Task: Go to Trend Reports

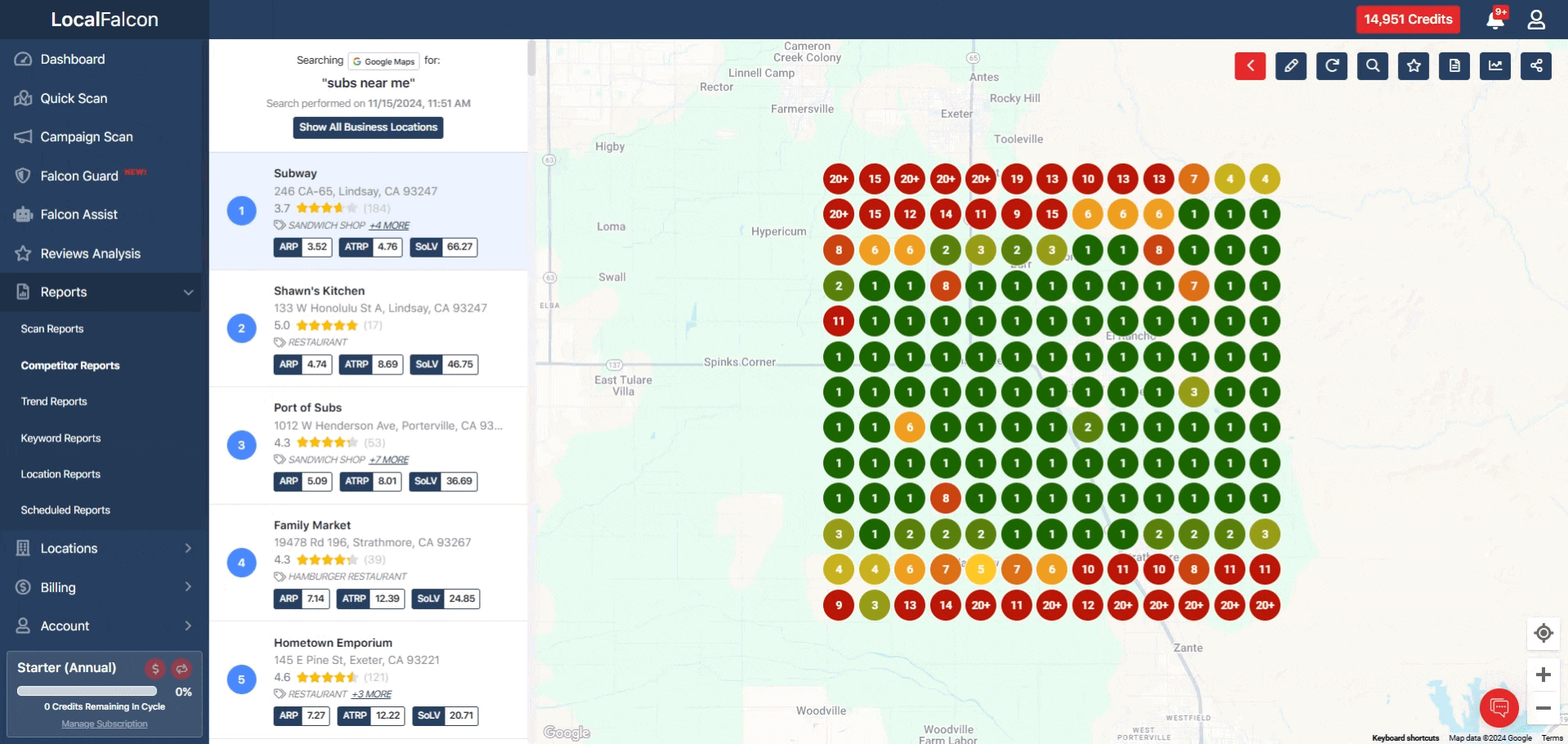Action: (x=54, y=401)
